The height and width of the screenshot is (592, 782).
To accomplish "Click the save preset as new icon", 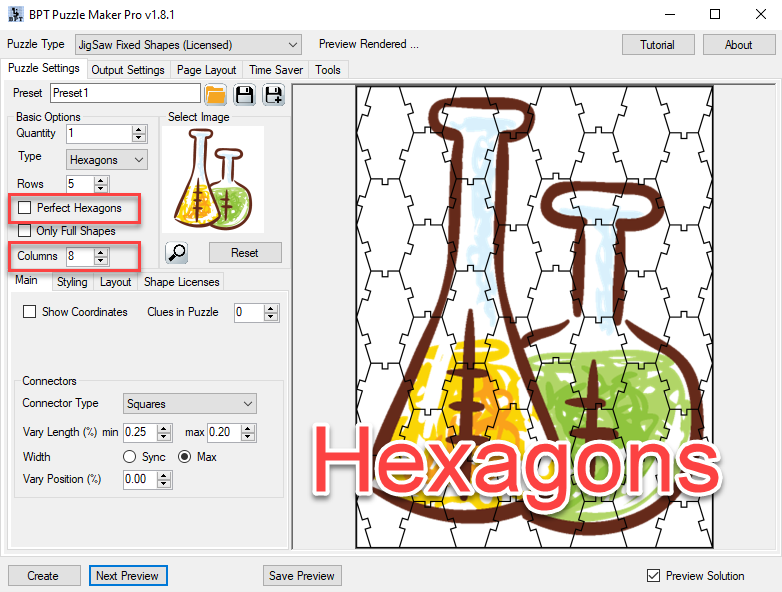I will pos(274,95).
